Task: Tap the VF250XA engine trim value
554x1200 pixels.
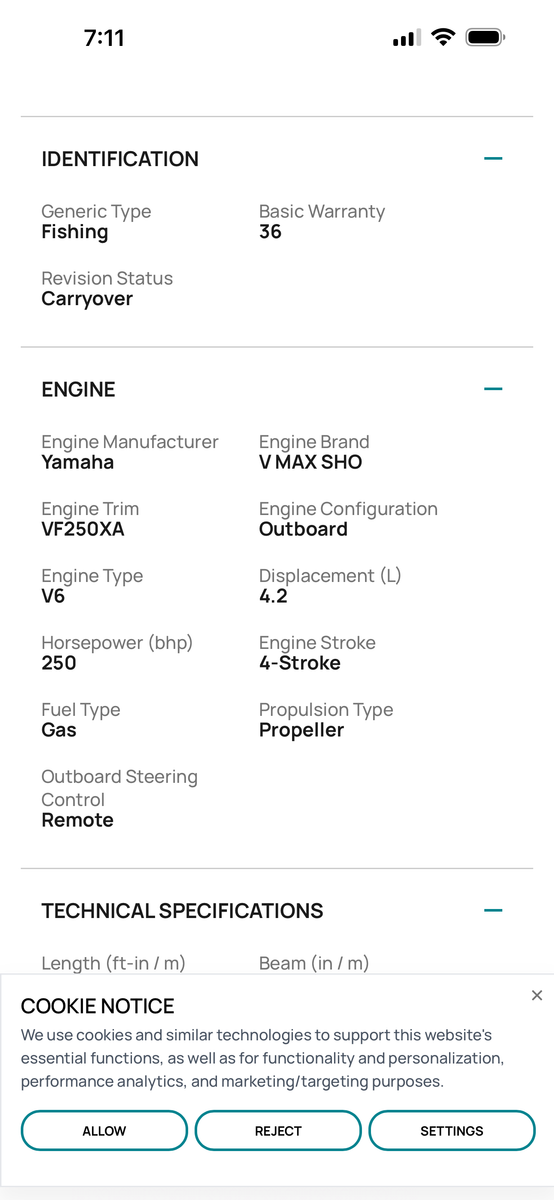Action: [x=83, y=529]
